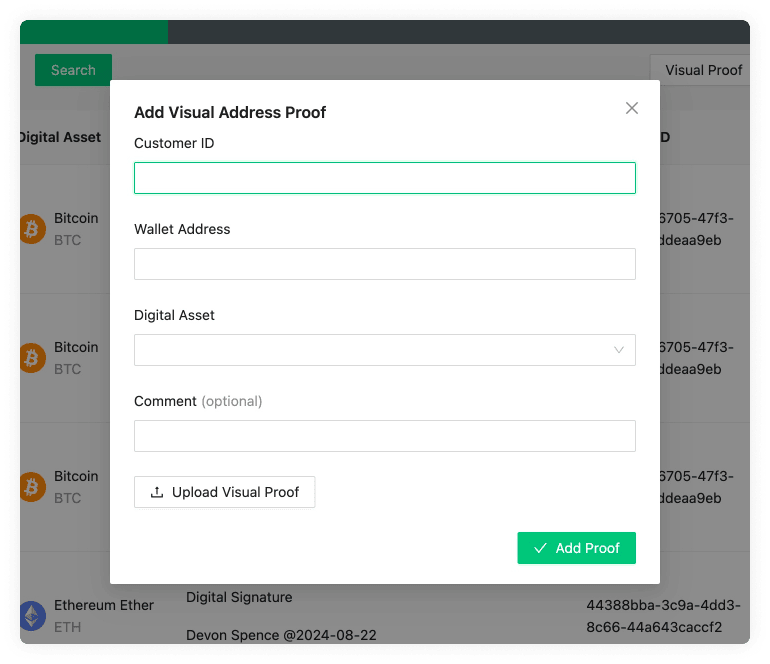Open the Digital Asset dropdown
The image size is (770, 664).
click(385, 350)
